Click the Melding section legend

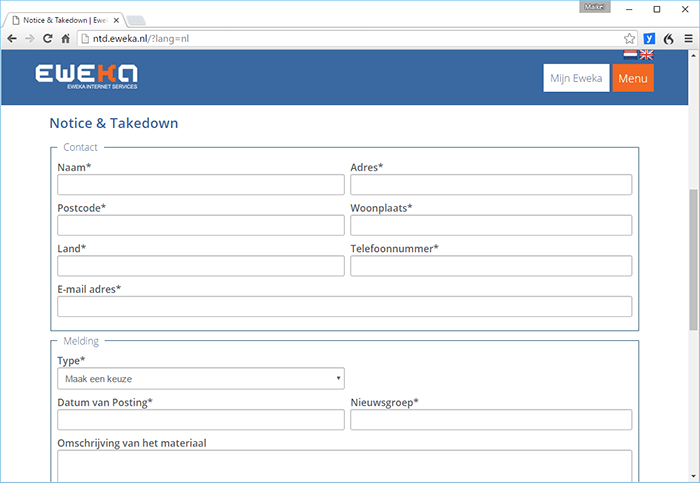click(81, 341)
